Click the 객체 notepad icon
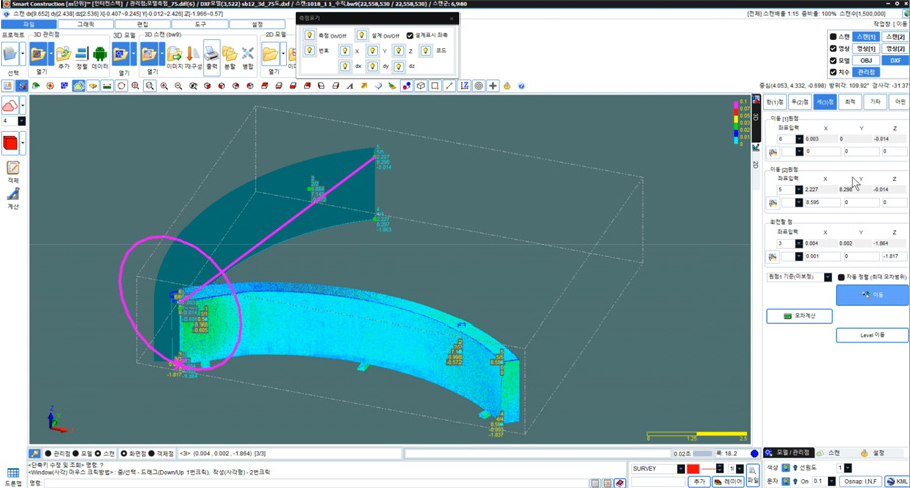Viewport: 910px width, 488px height. point(13,168)
